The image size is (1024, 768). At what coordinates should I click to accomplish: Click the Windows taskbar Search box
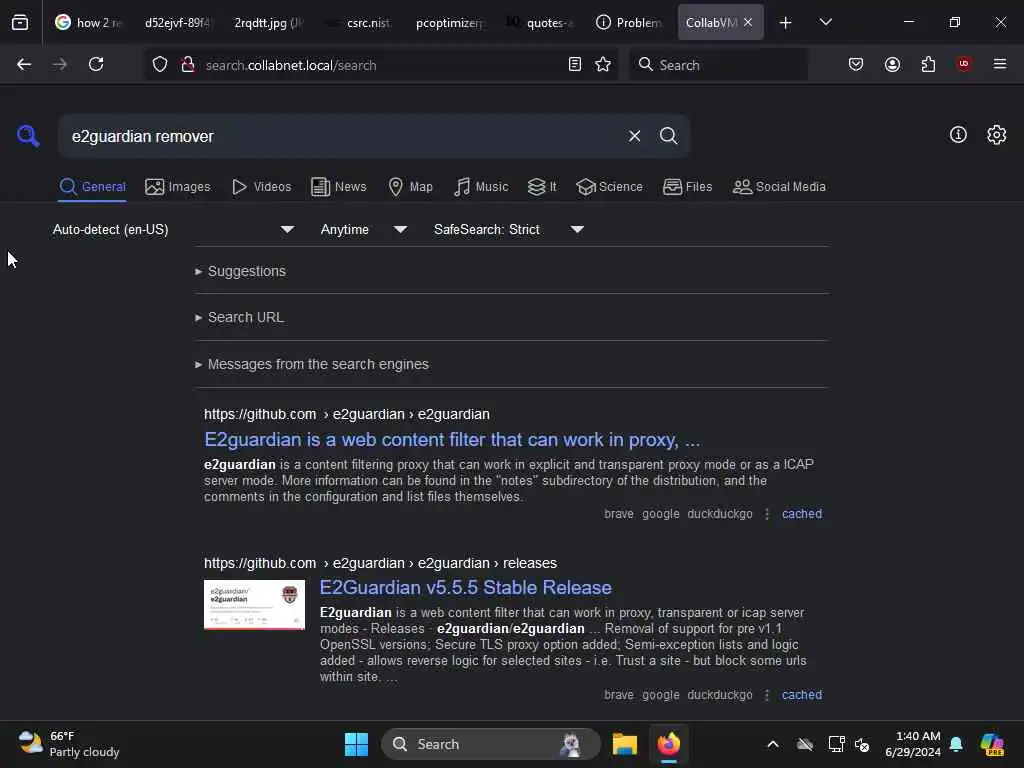[490, 744]
